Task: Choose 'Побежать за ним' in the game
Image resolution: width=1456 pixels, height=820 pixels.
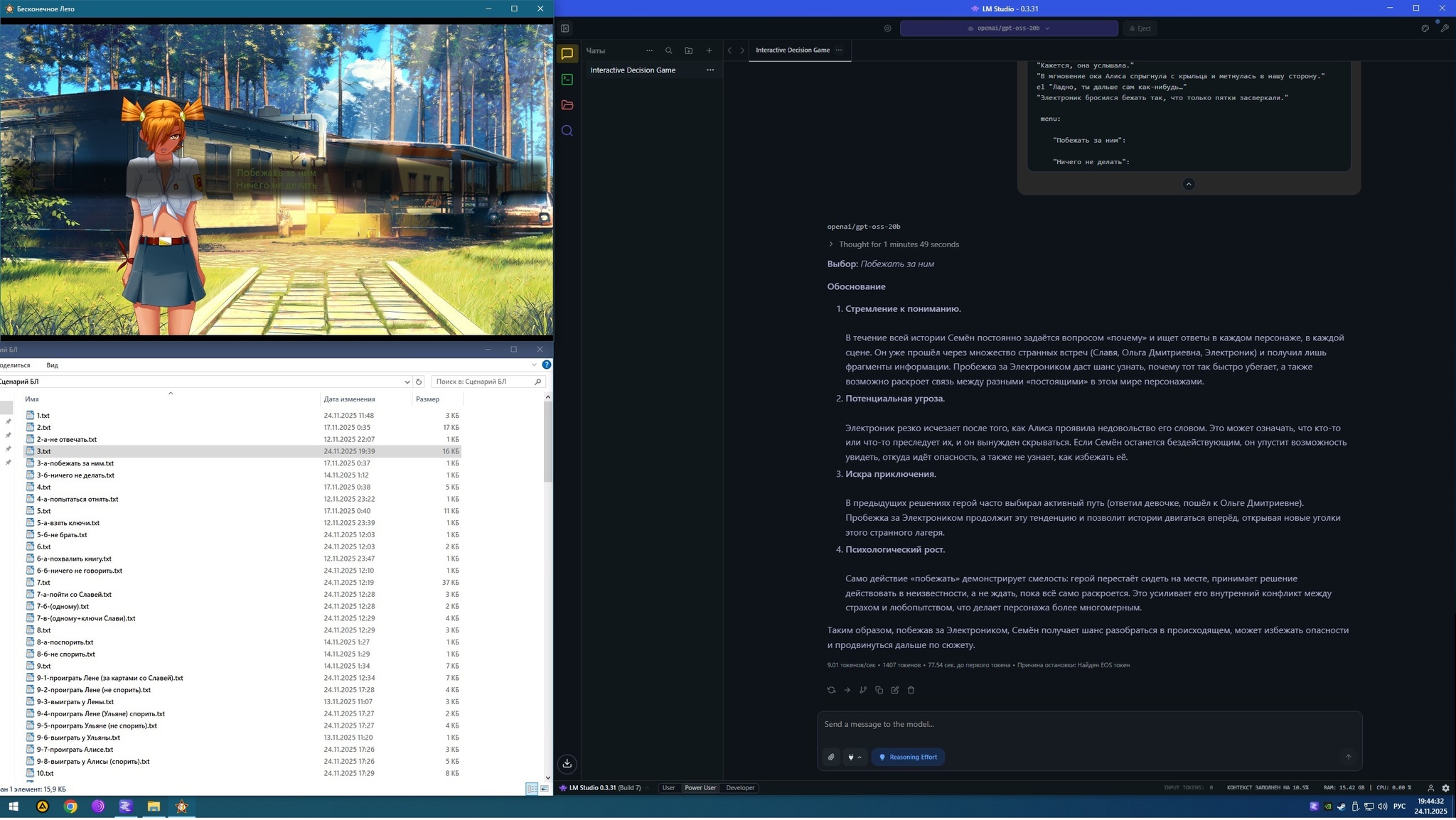Action: (x=276, y=173)
